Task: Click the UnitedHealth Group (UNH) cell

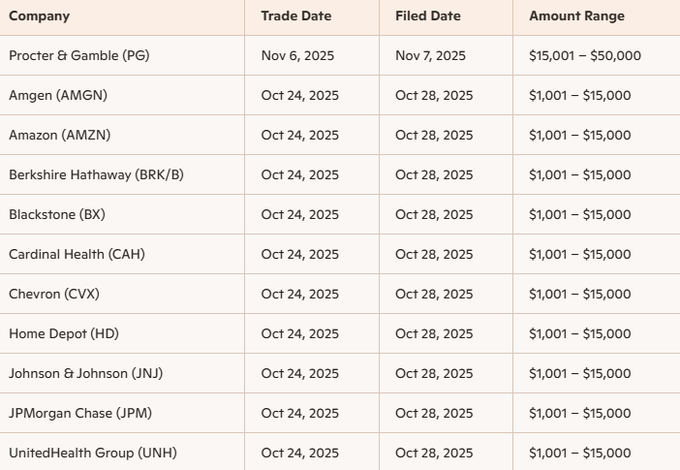Action: pyautogui.click(x=88, y=452)
